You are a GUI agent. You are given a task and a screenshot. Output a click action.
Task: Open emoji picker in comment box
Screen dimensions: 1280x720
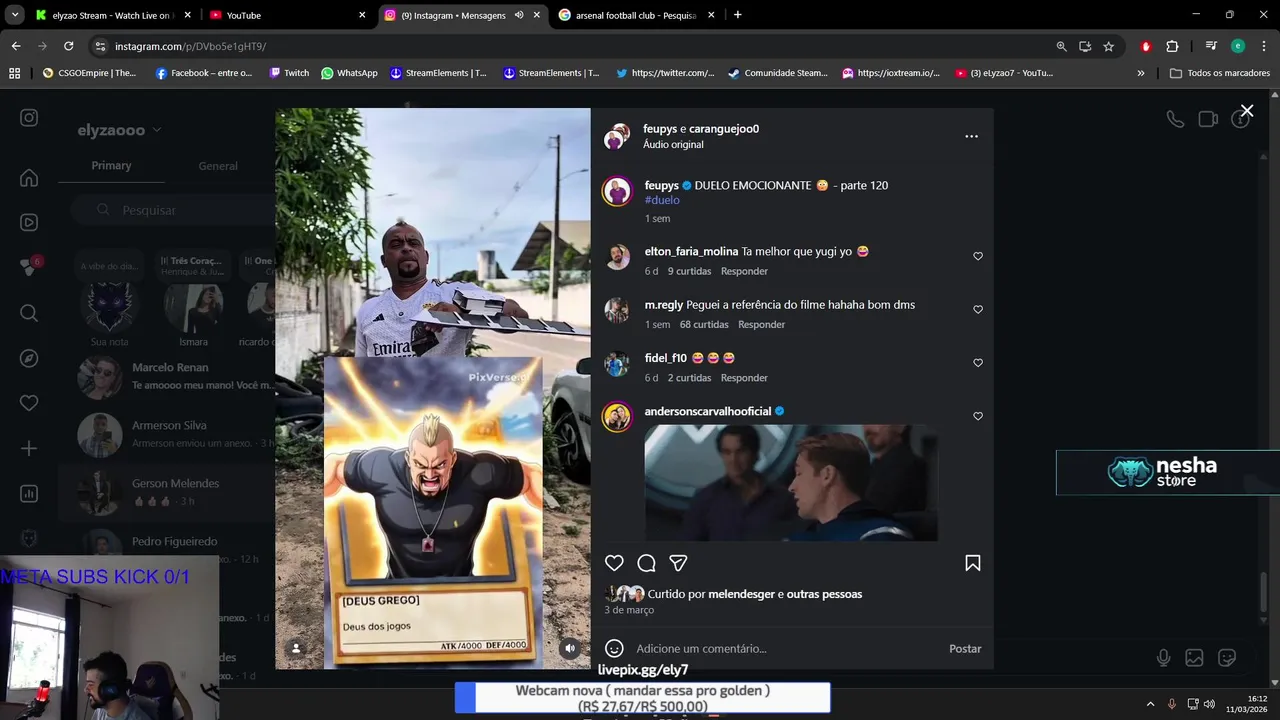click(x=615, y=648)
